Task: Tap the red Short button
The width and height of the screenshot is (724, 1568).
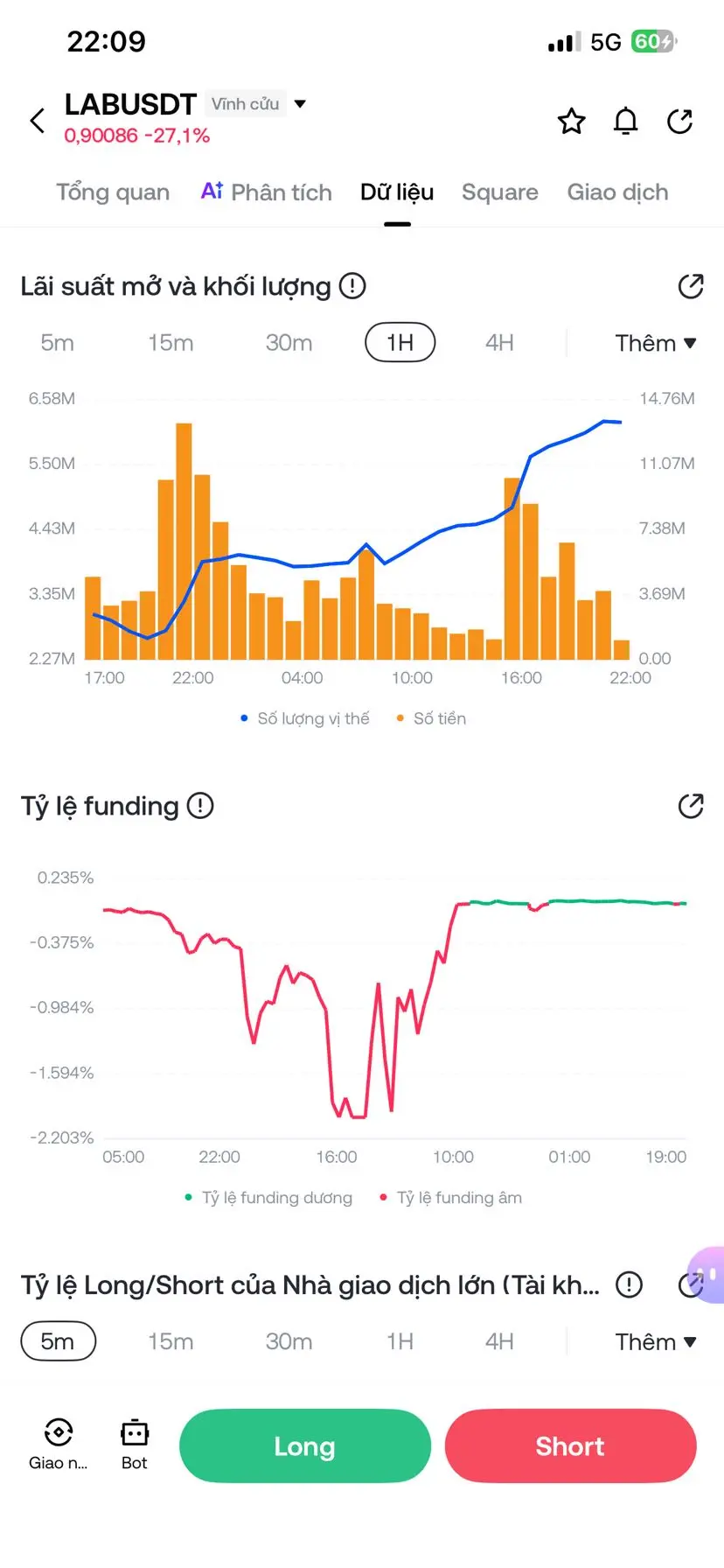Action: pos(570,1445)
